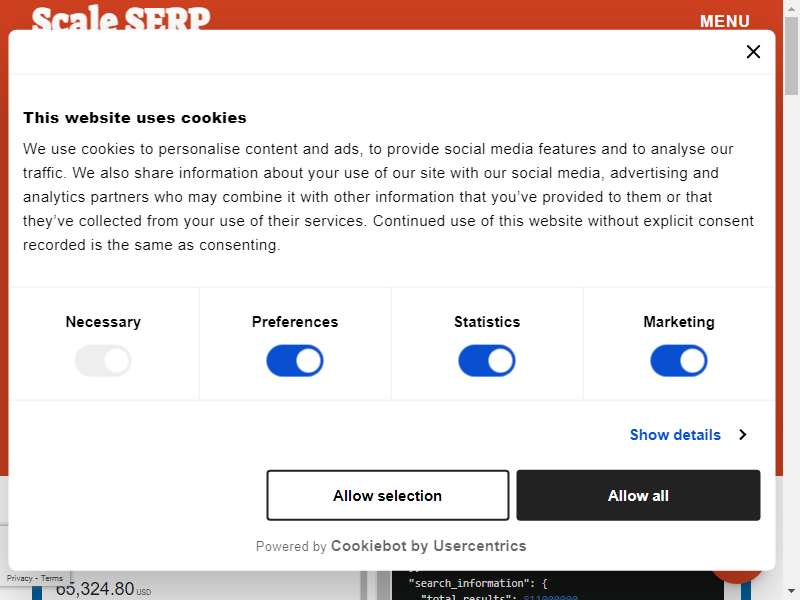Click the scrollbar up arrow
800x600 pixels.
(x=792, y=7)
